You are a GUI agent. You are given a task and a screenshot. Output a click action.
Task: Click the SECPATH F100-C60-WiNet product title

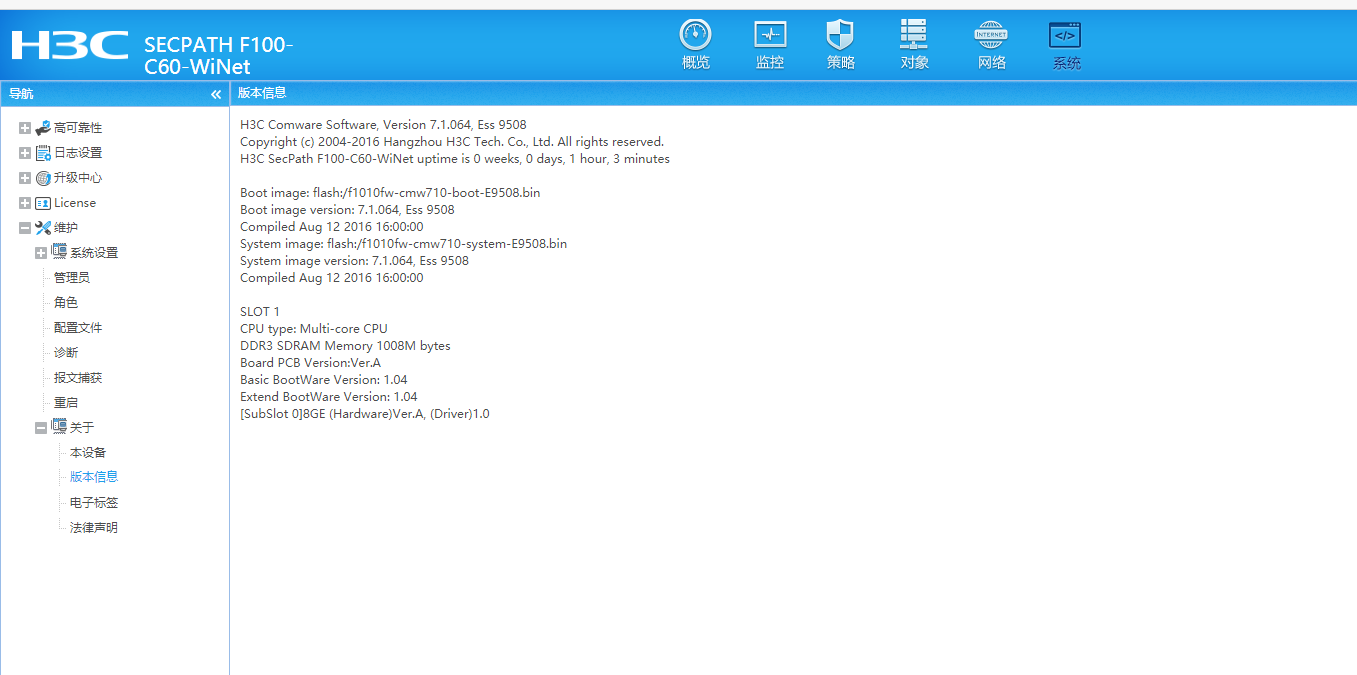click(219, 56)
